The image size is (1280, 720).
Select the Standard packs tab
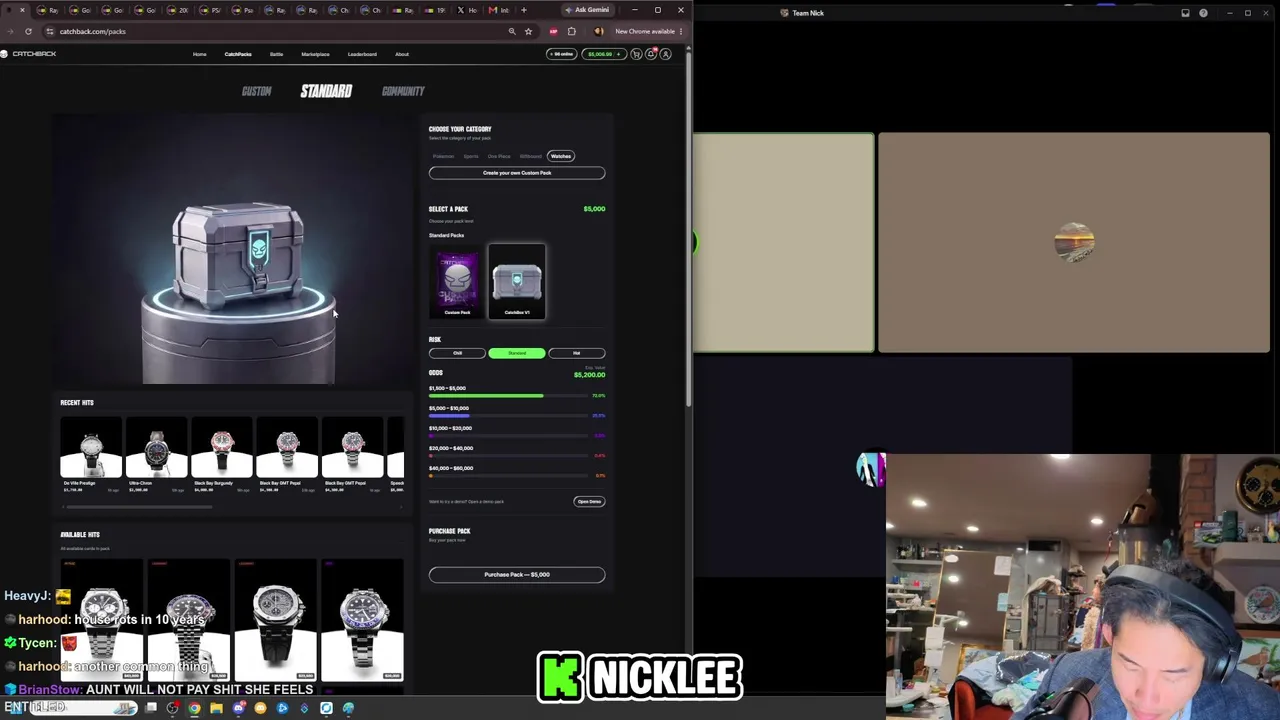point(326,91)
